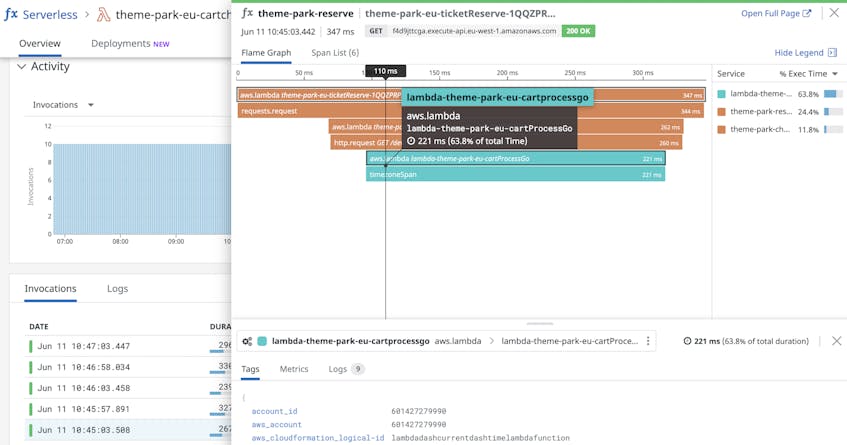Click the lambdadashcurrentdashtimelambdafunction tag value
This screenshot has height=445, width=847.
click(481, 438)
